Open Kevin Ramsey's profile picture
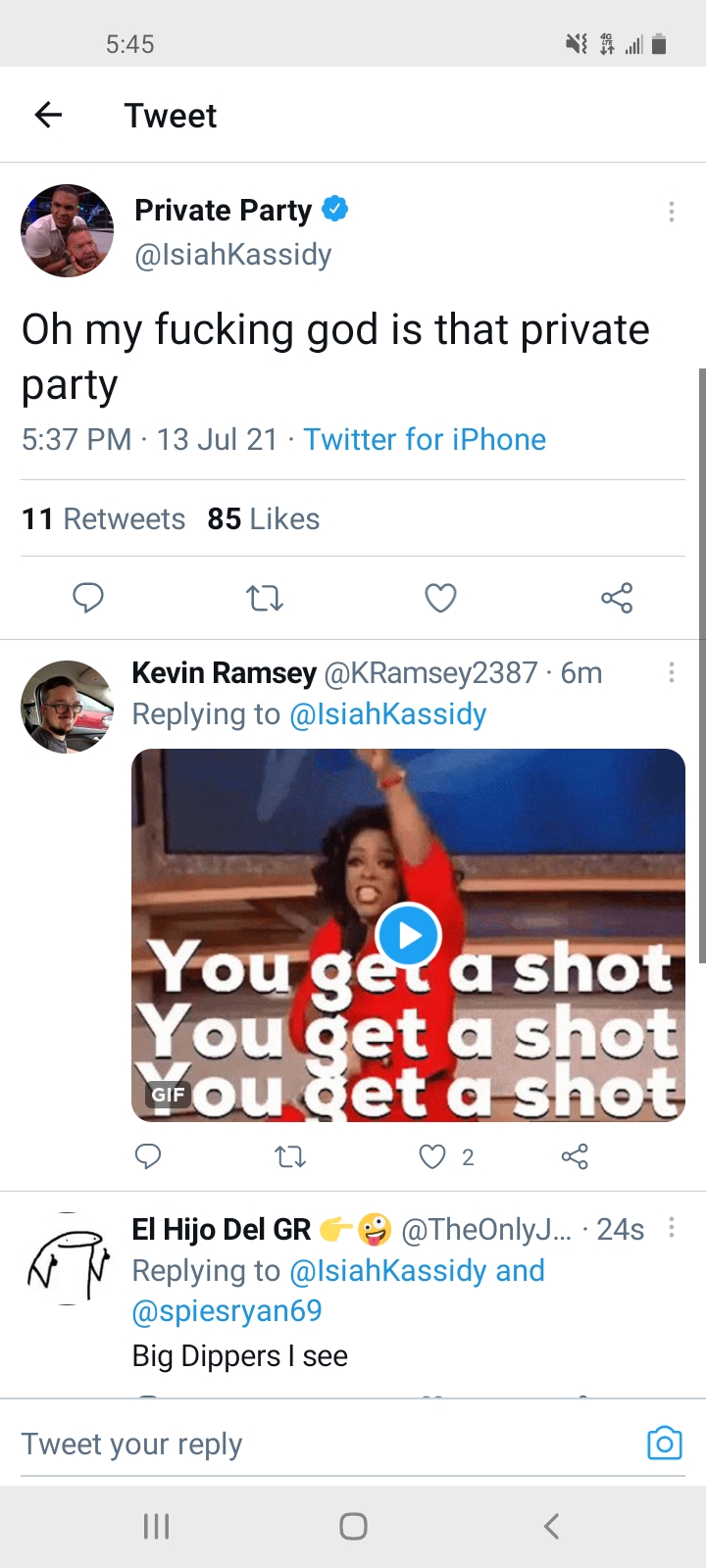 [x=67, y=707]
